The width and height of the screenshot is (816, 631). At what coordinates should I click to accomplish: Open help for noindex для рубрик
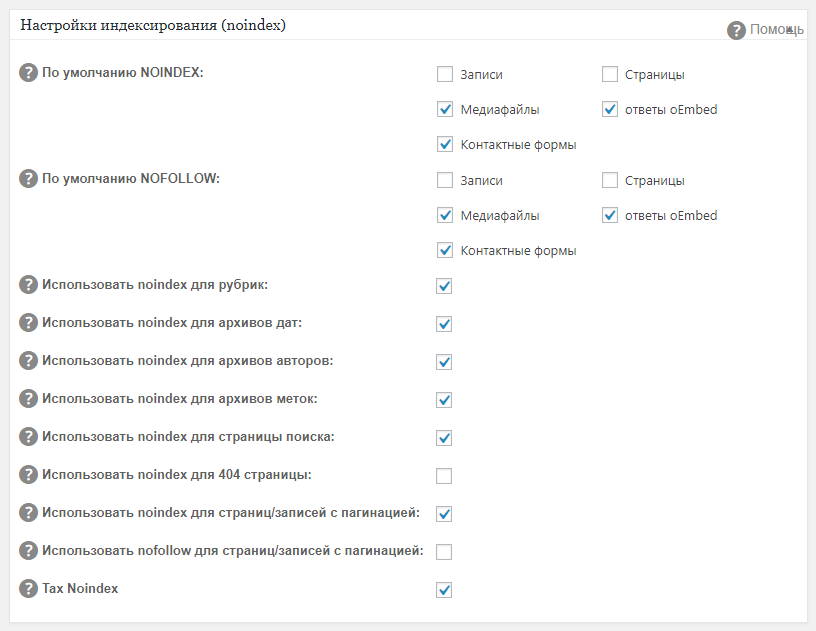pos(29,285)
